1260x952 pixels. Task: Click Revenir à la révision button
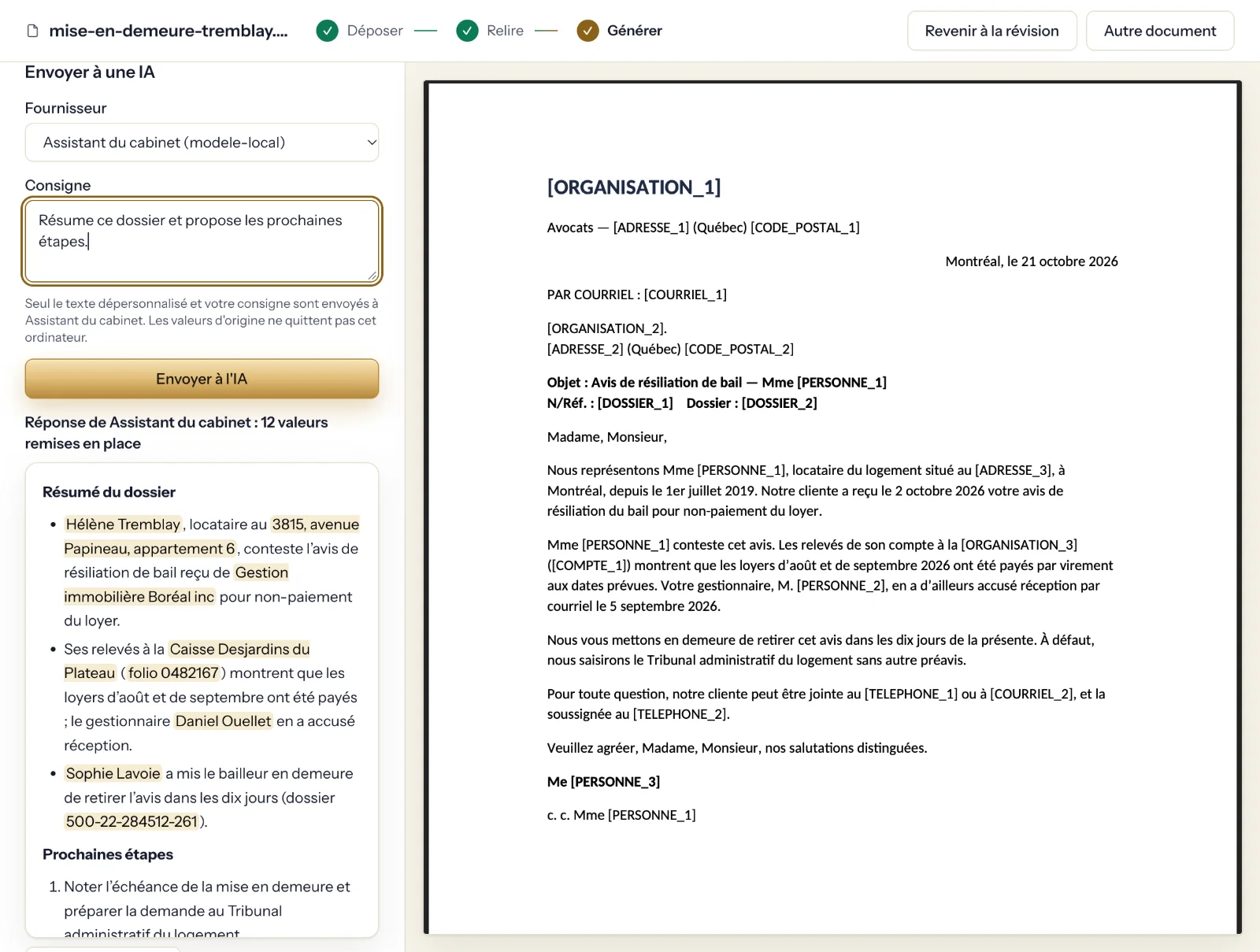click(991, 31)
